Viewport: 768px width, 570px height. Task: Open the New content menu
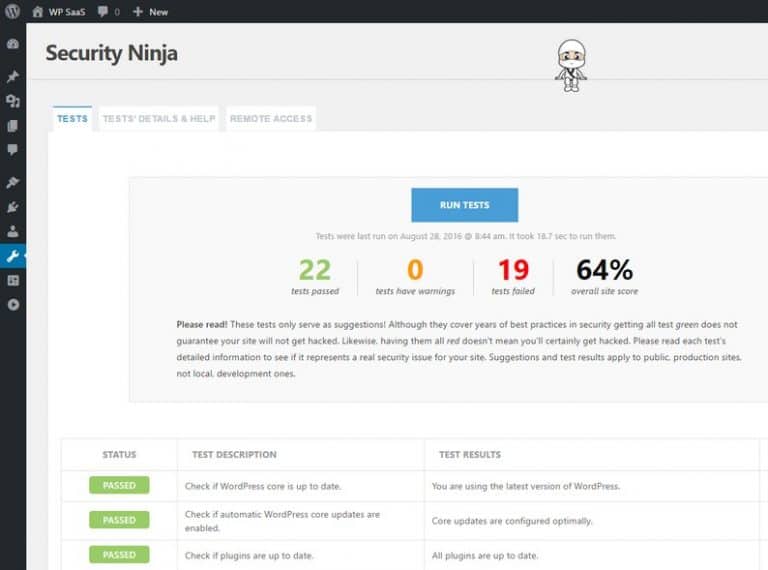150,12
